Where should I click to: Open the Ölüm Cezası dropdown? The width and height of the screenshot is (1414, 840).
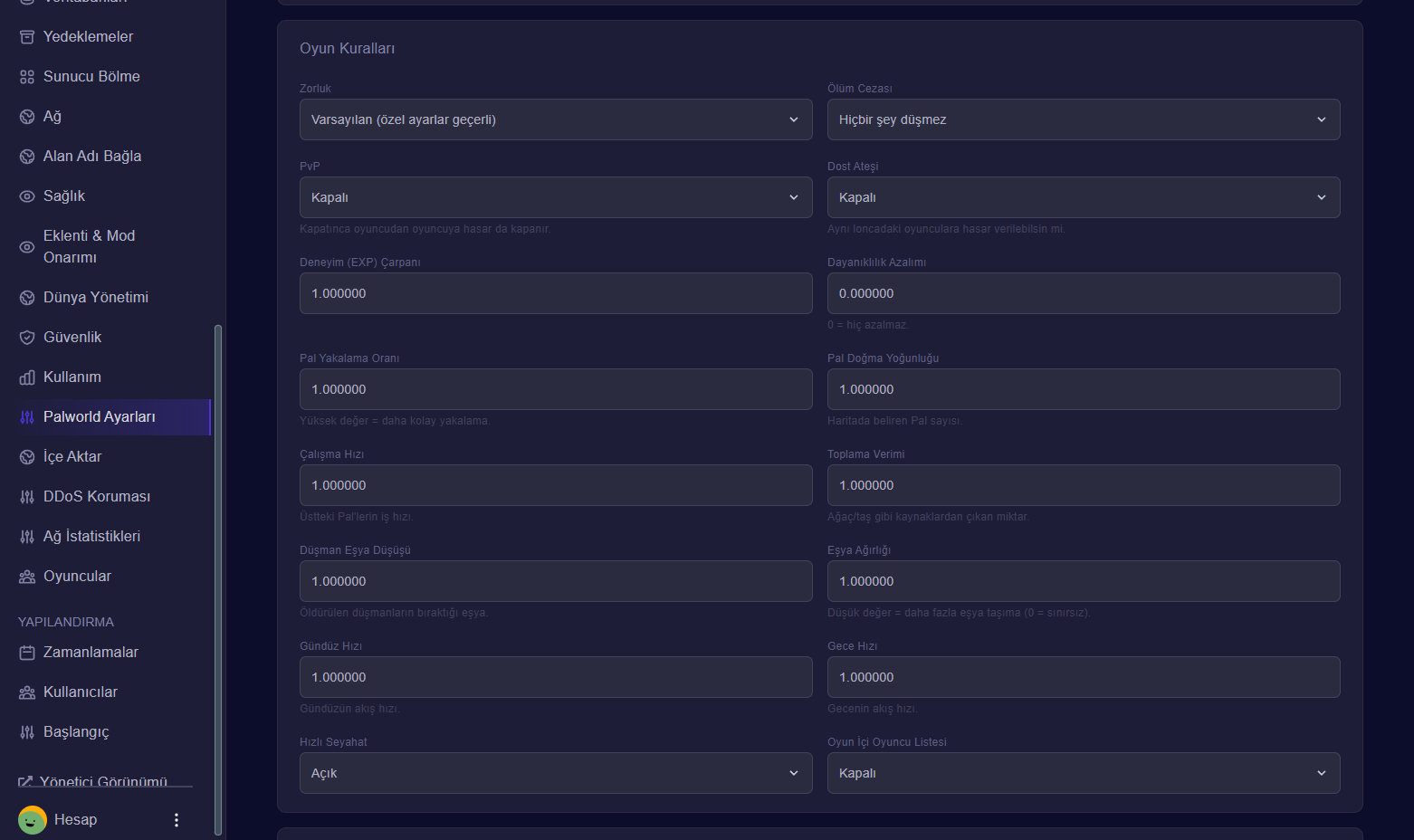(1084, 119)
